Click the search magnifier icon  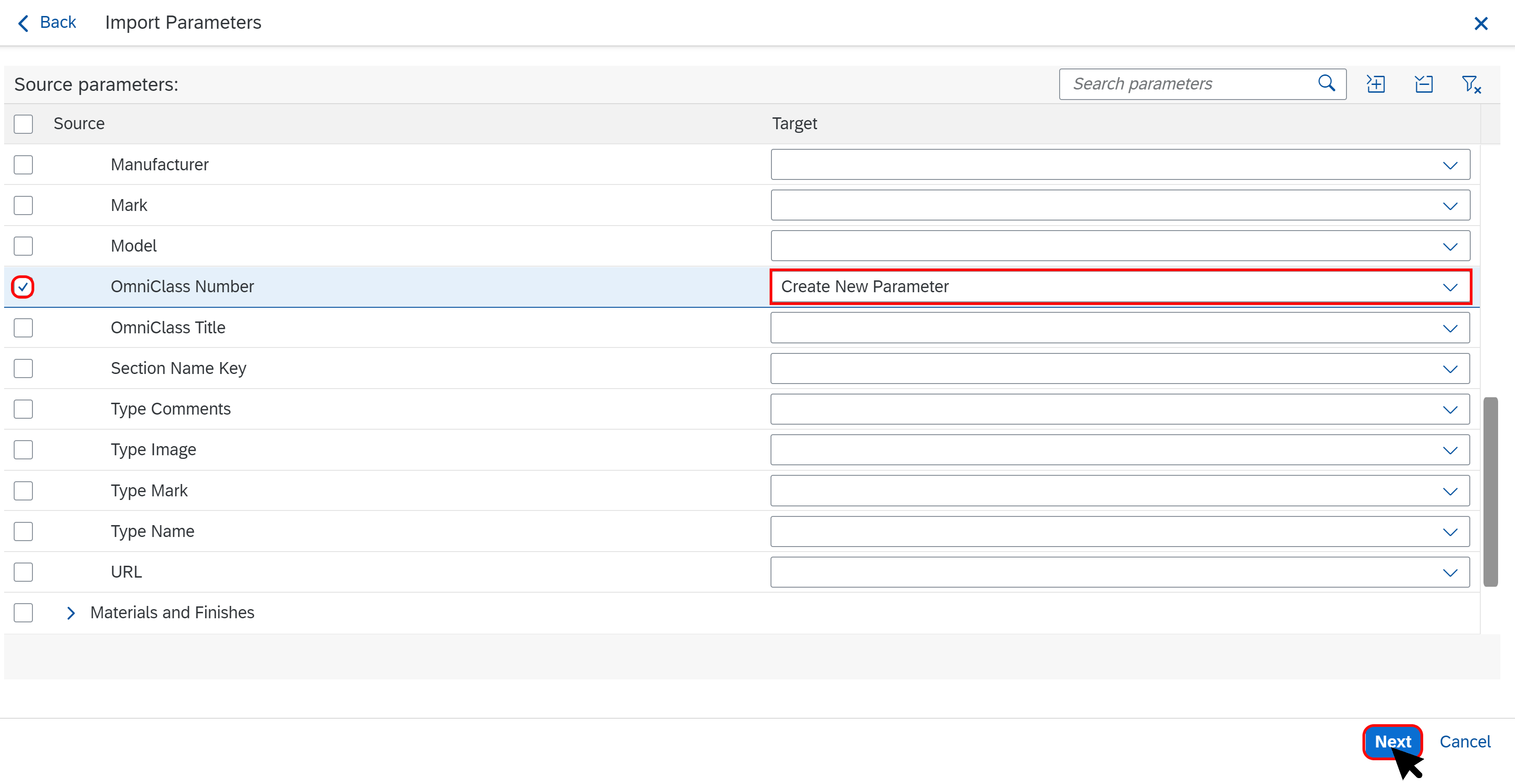coord(1326,84)
